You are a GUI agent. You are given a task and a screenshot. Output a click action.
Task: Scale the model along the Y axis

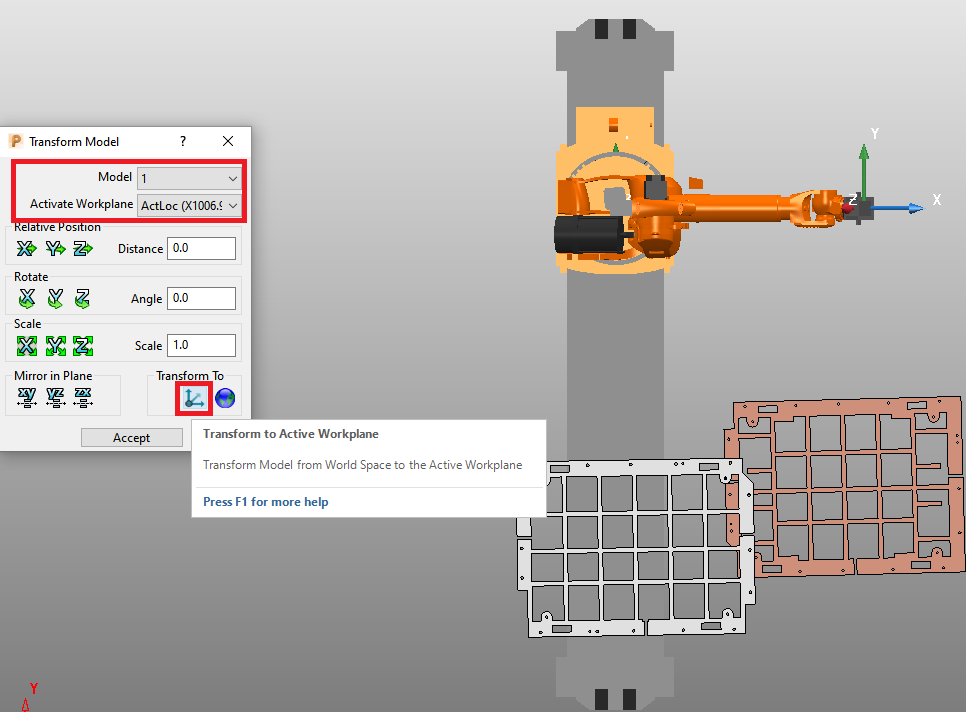click(x=56, y=344)
